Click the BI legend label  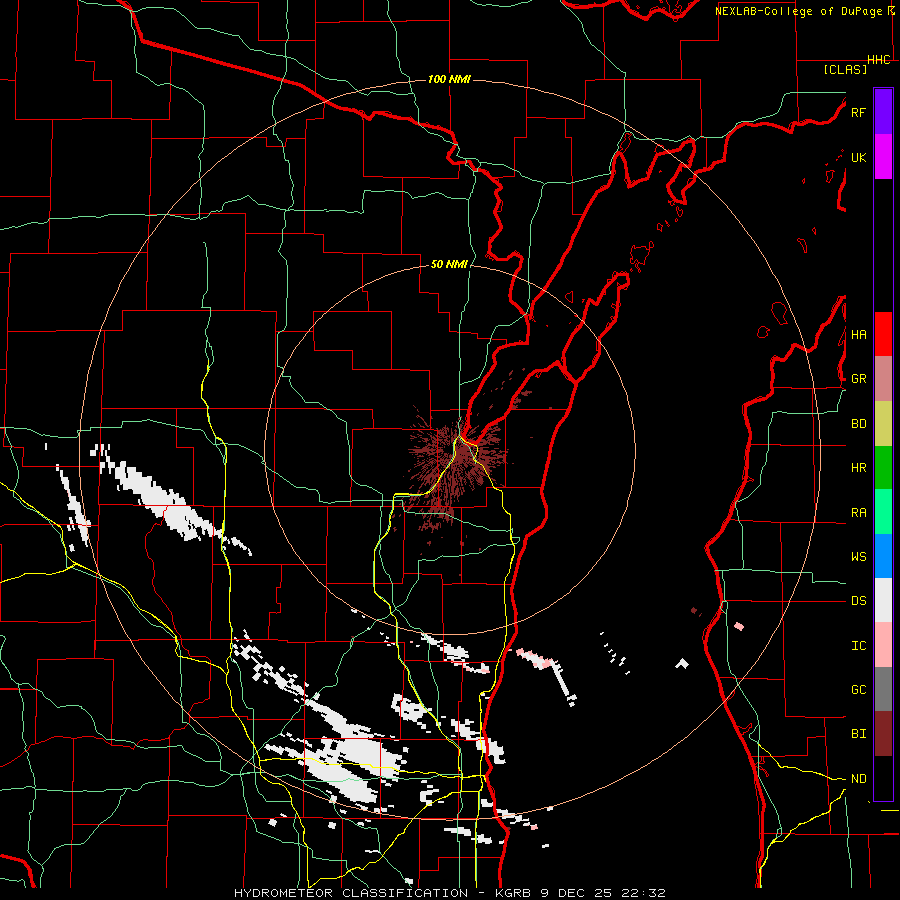858,734
